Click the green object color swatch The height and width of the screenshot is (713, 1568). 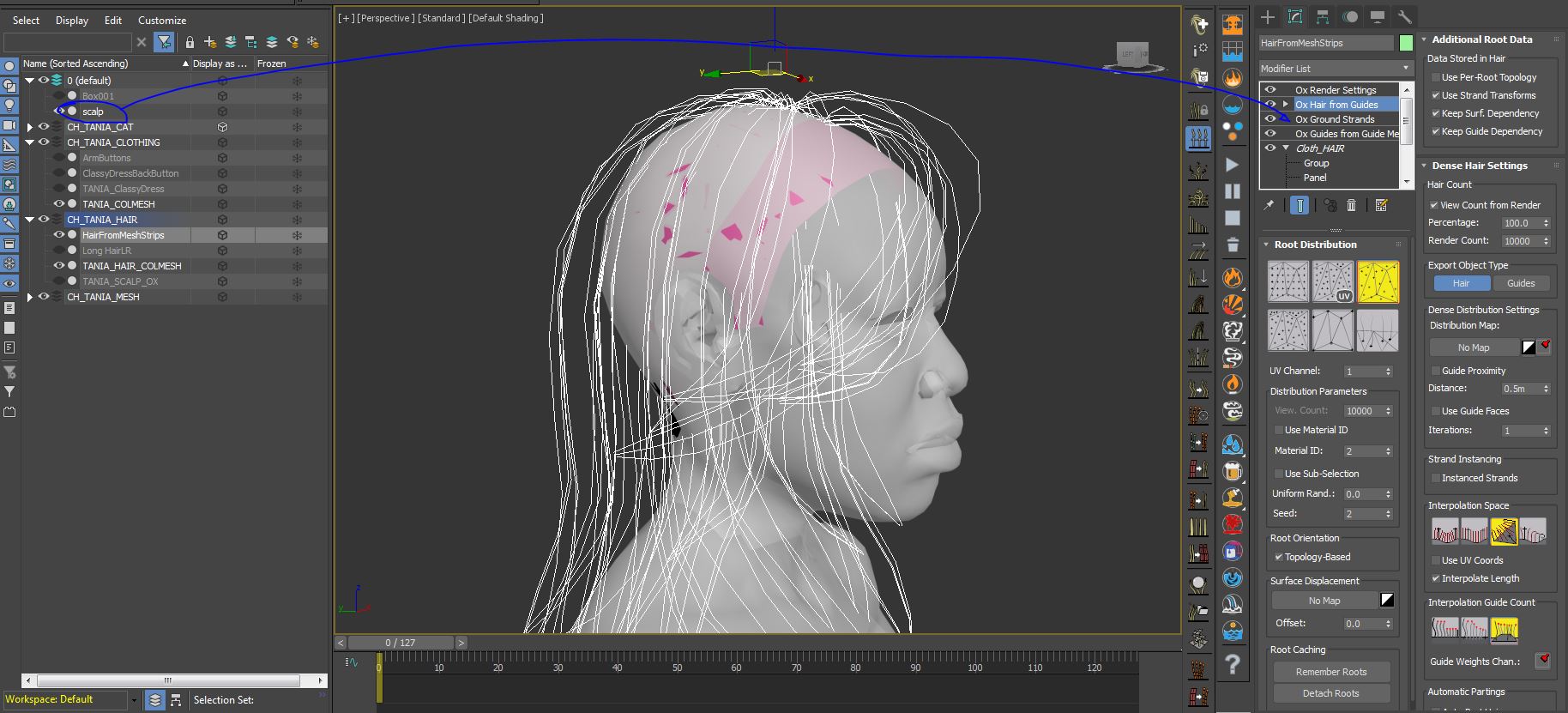[1406, 43]
